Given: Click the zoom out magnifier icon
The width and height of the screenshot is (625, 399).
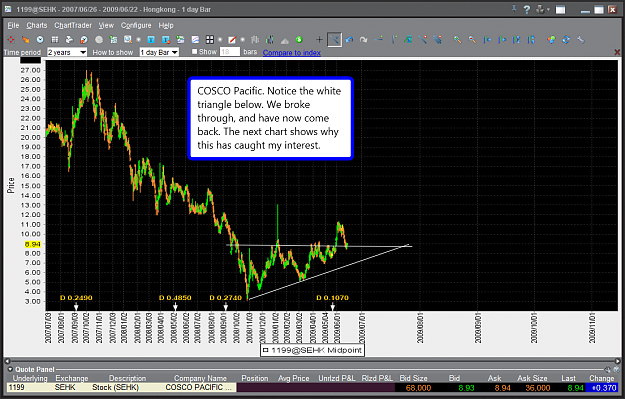Looking at the screenshot, I should 472,39.
